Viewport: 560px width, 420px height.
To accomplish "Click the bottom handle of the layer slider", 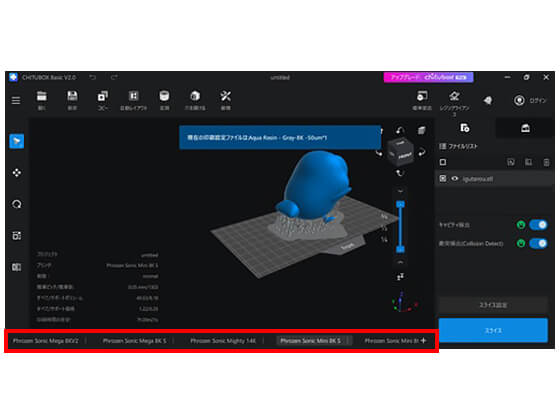I will pos(400,249).
